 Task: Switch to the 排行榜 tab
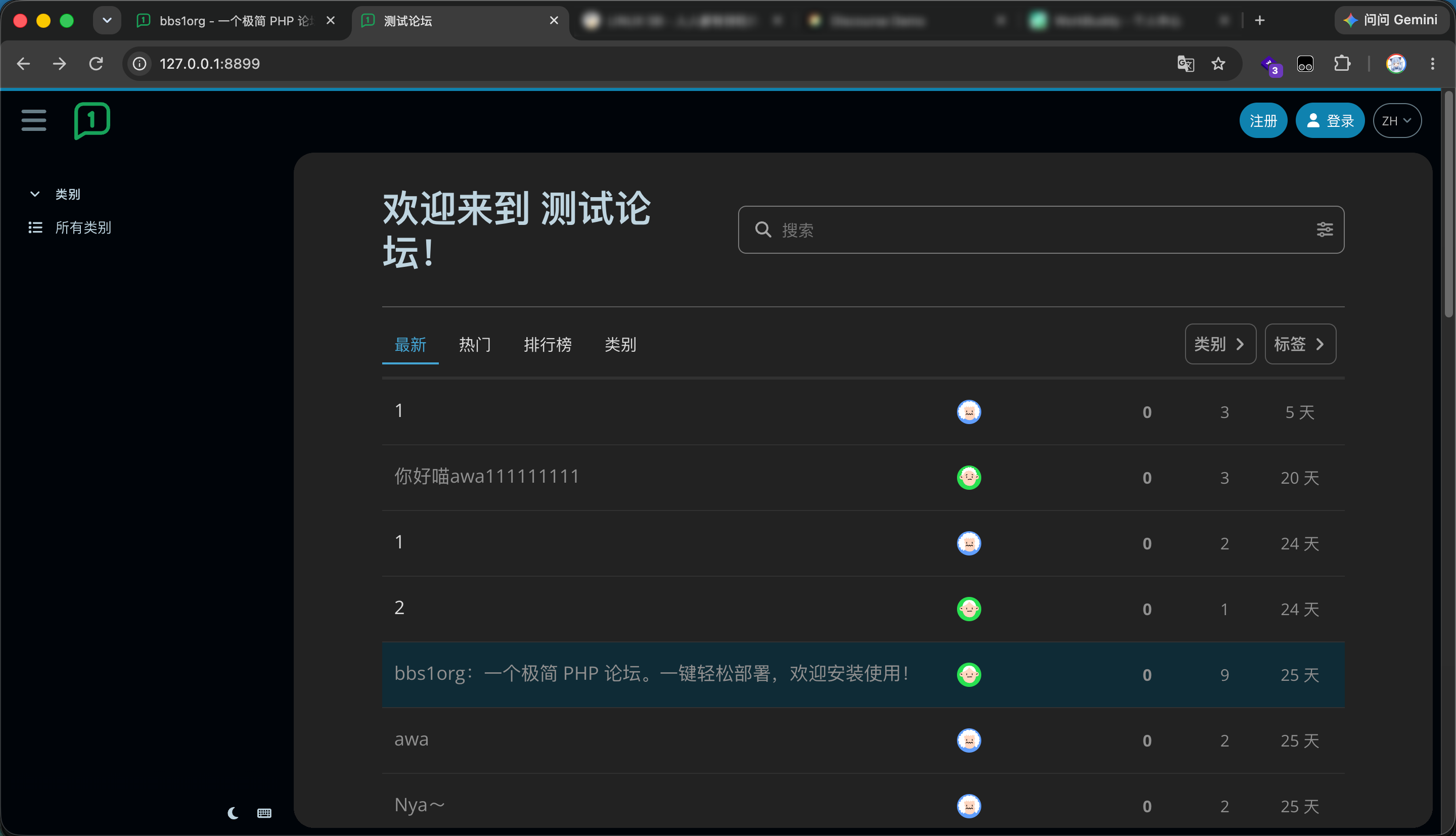(547, 345)
